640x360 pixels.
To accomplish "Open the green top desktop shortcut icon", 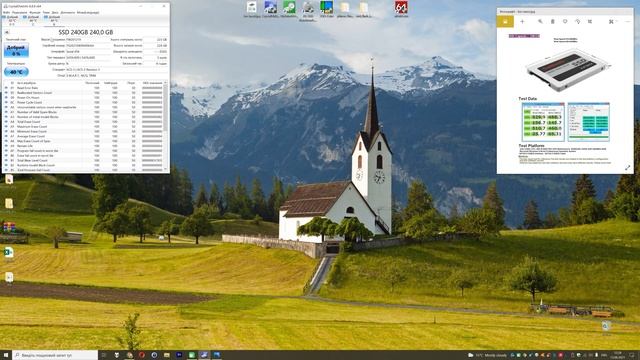I will pyautogui.click(x=289, y=9).
